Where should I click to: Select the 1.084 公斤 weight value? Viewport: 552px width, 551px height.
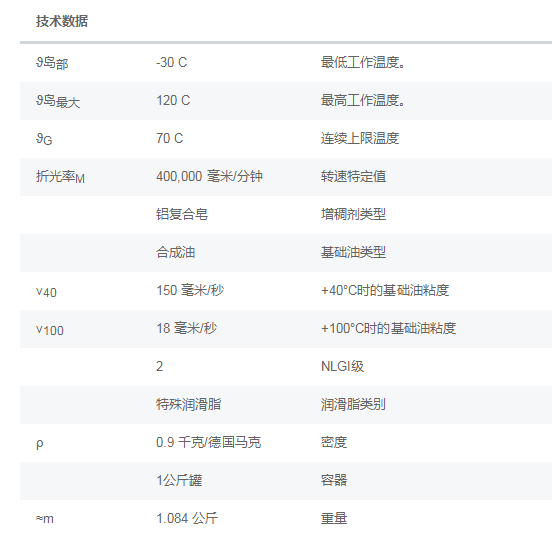click(187, 519)
